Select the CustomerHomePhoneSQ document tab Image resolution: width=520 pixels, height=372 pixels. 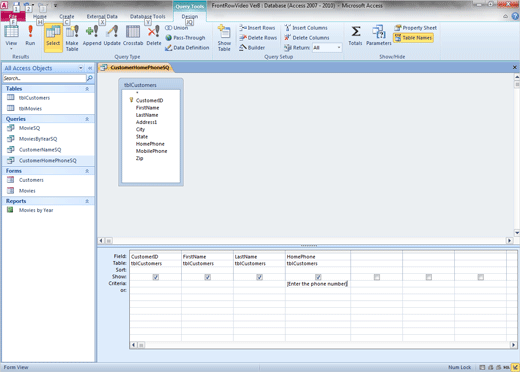tap(137, 68)
